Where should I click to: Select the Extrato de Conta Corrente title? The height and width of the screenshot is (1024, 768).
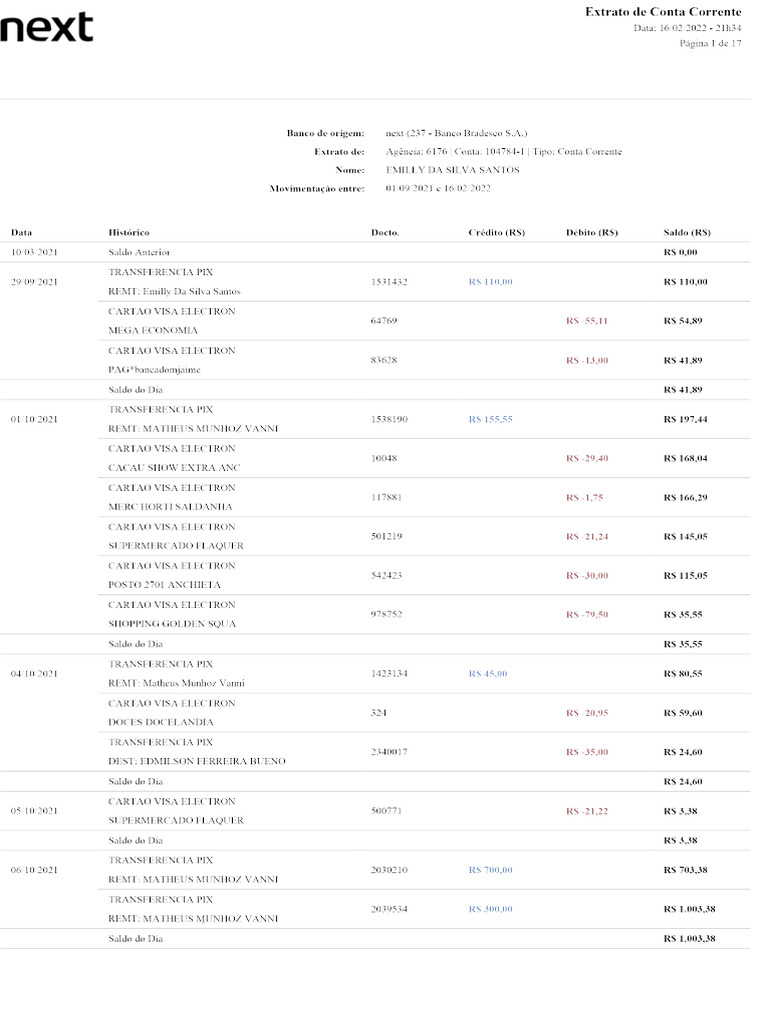pyautogui.click(x=663, y=12)
